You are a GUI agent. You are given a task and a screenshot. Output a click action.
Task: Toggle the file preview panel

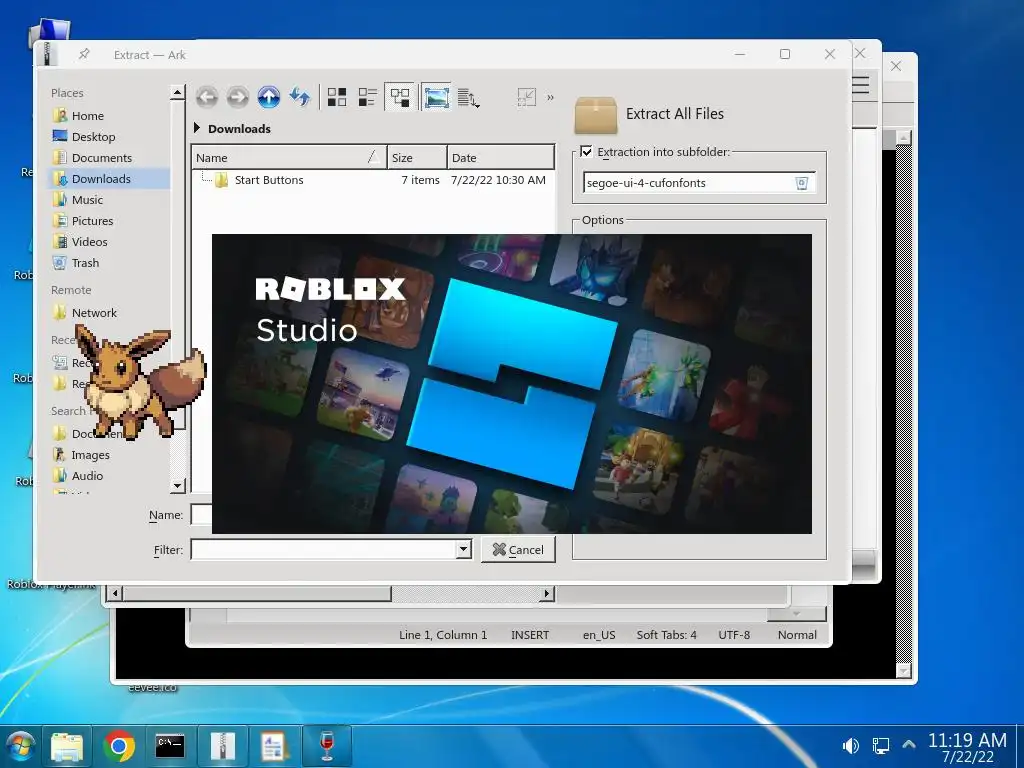pos(436,97)
